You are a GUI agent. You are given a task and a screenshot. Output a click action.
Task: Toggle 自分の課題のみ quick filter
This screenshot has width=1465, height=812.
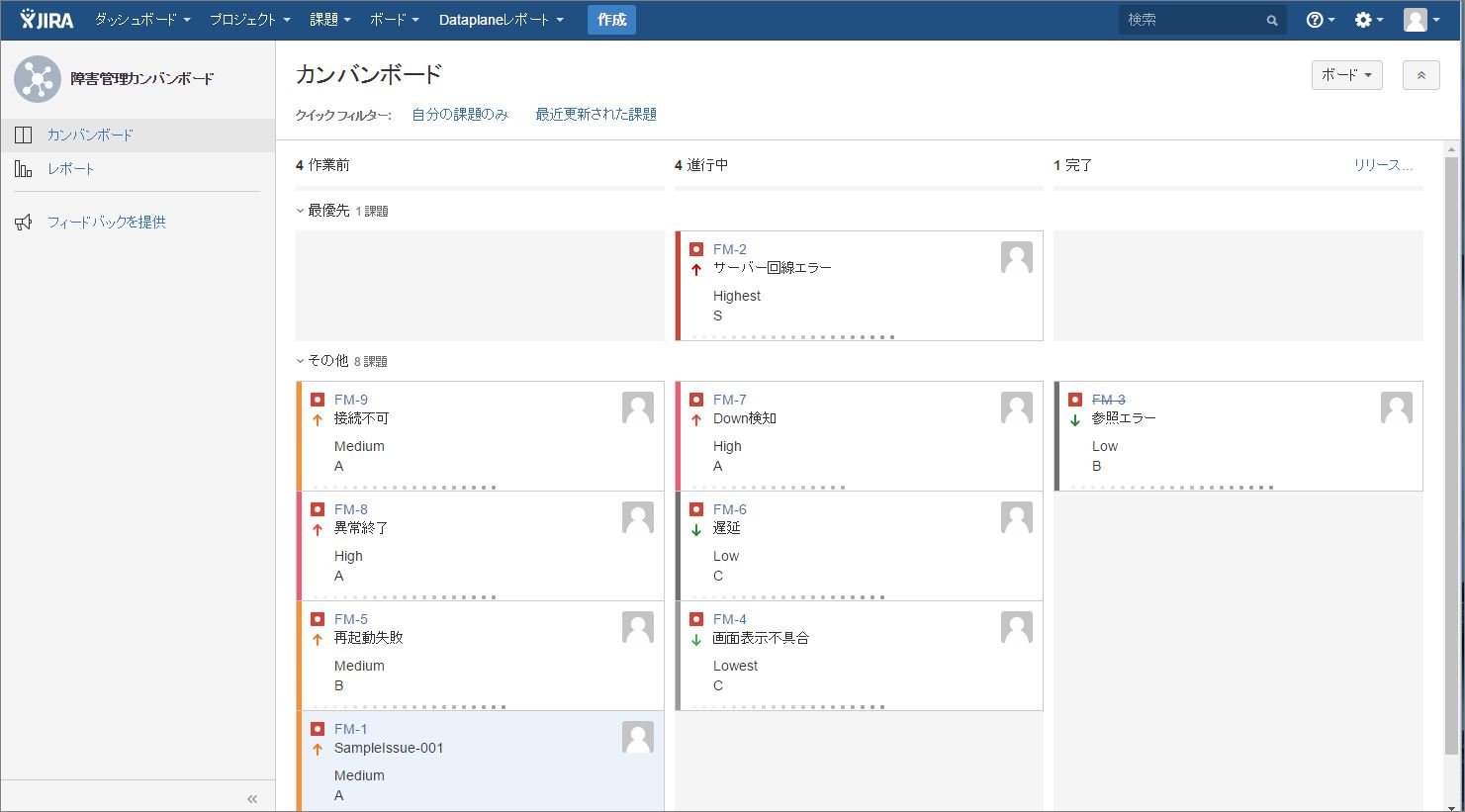(460, 115)
